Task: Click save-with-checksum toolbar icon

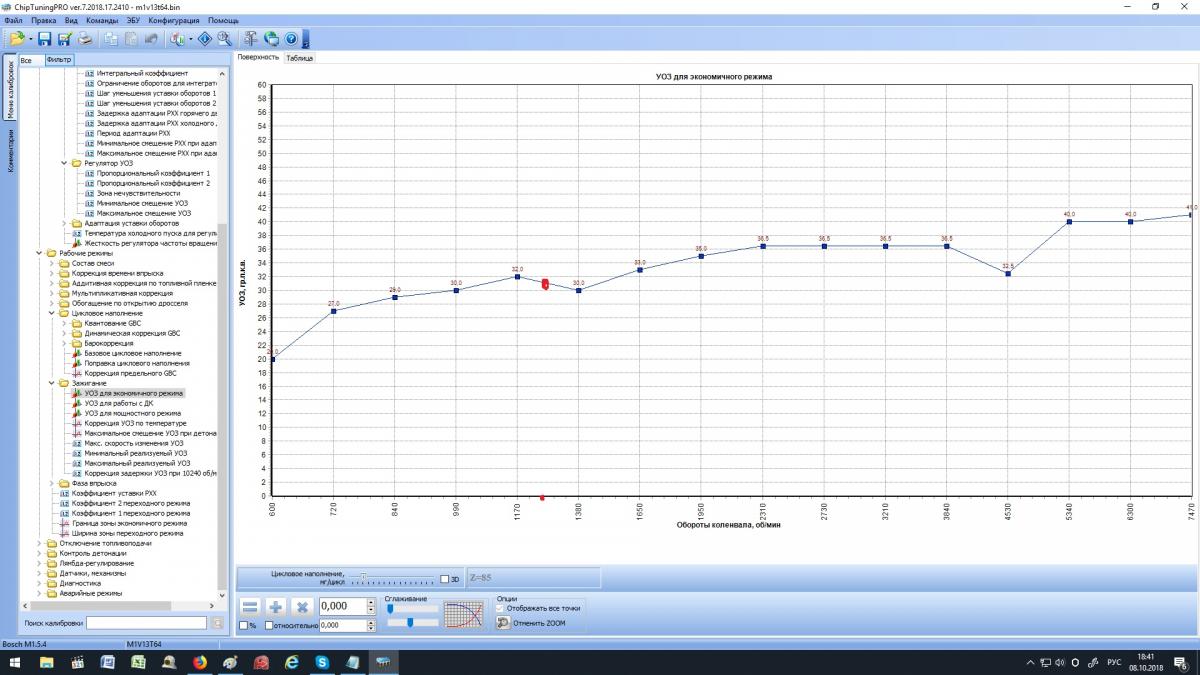Action: pyautogui.click(x=65, y=39)
